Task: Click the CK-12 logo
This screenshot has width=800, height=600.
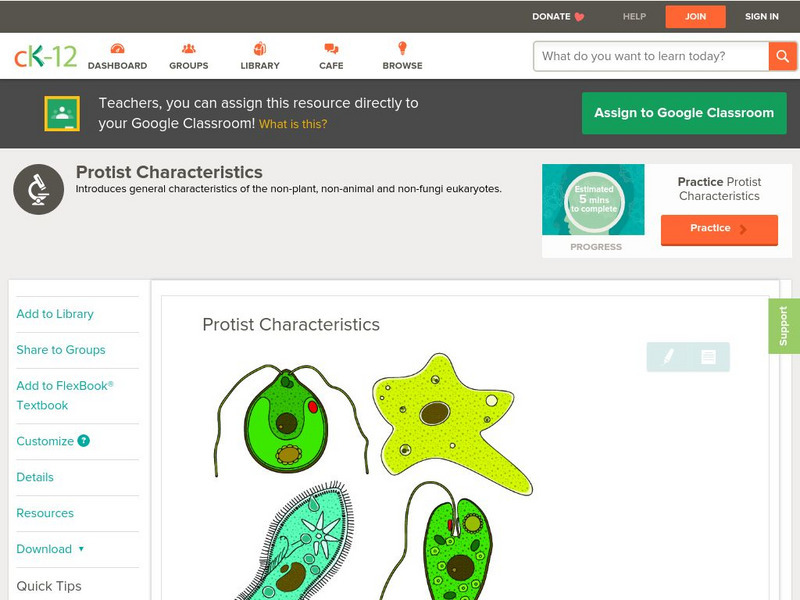Action: pos(45,56)
